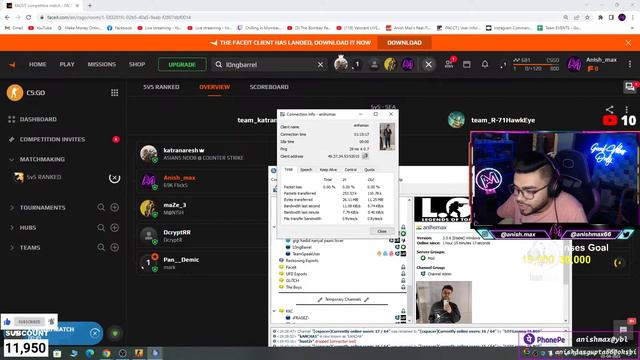Click the green UPGRADE button
This screenshot has width=640, height=360.
182,64
